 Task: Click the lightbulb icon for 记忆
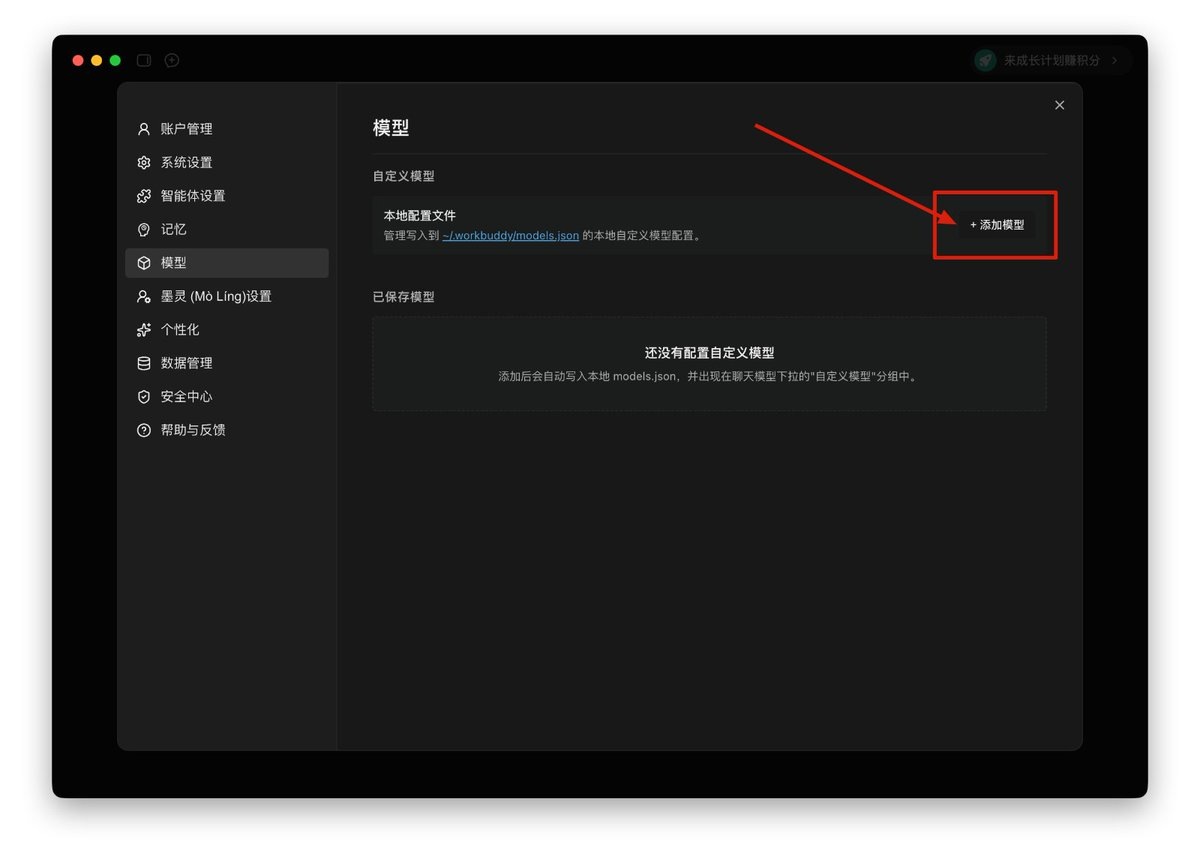pos(144,229)
